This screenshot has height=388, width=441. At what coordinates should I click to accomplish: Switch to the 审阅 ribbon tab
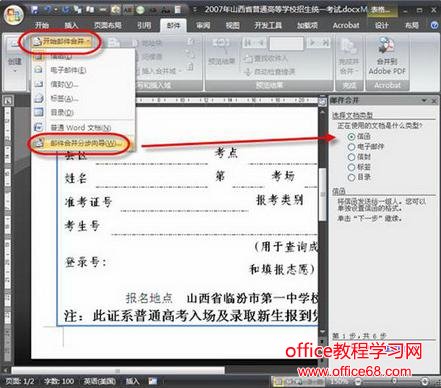pos(203,25)
